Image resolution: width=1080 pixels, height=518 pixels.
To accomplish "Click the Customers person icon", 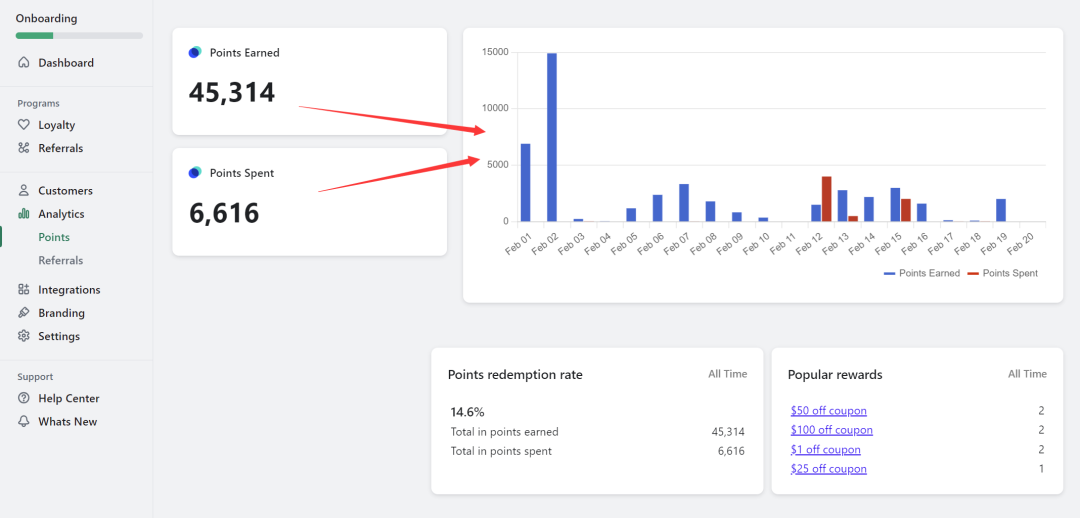I will [x=24, y=191].
